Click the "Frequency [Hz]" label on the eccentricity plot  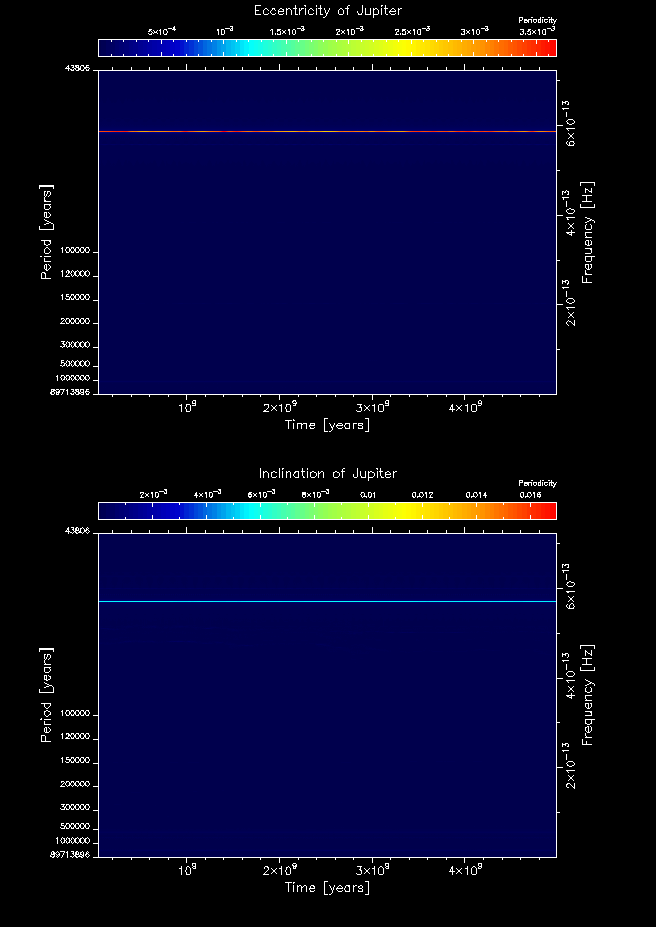(588, 232)
